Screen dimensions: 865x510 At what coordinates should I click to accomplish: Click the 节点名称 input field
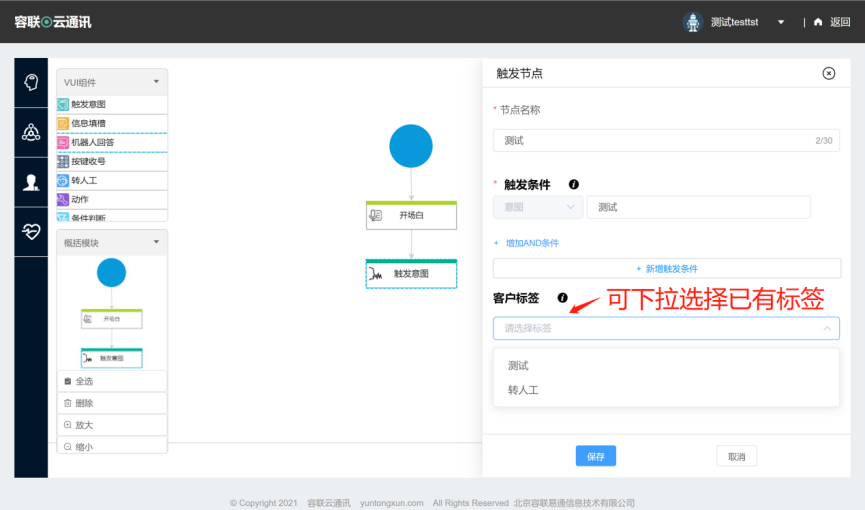(x=666, y=141)
